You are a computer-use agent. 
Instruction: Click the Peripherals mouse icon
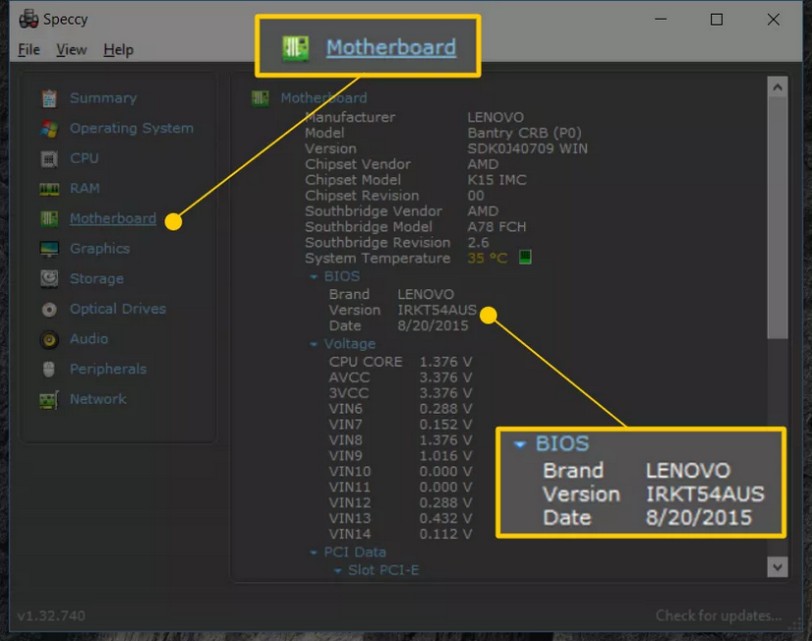49,369
